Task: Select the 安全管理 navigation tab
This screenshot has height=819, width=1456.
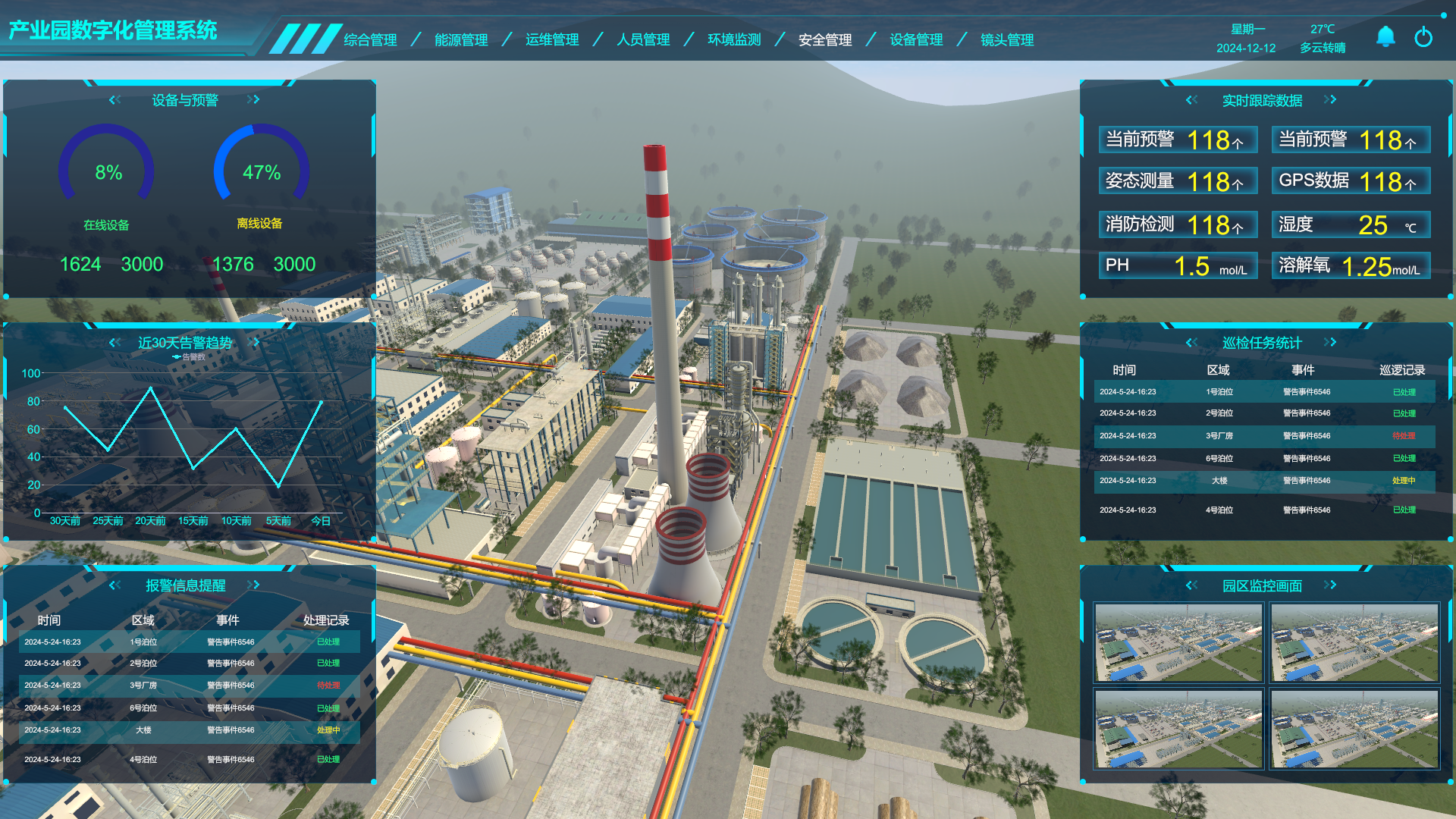Action: coord(825,39)
